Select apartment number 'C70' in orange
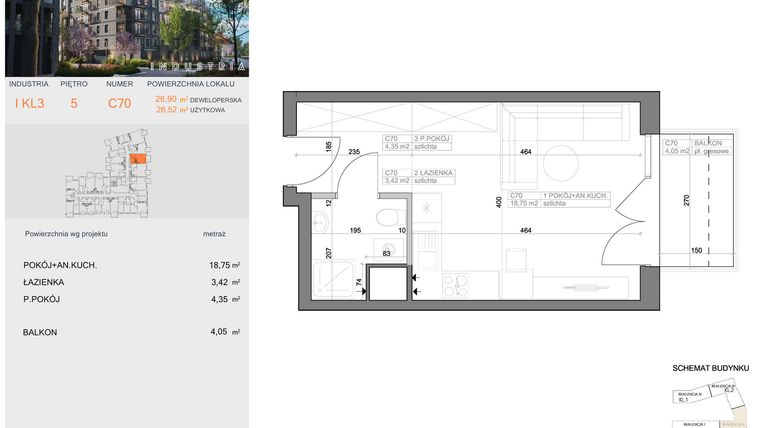This screenshot has width=760, height=428. pyautogui.click(x=119, y=103)
